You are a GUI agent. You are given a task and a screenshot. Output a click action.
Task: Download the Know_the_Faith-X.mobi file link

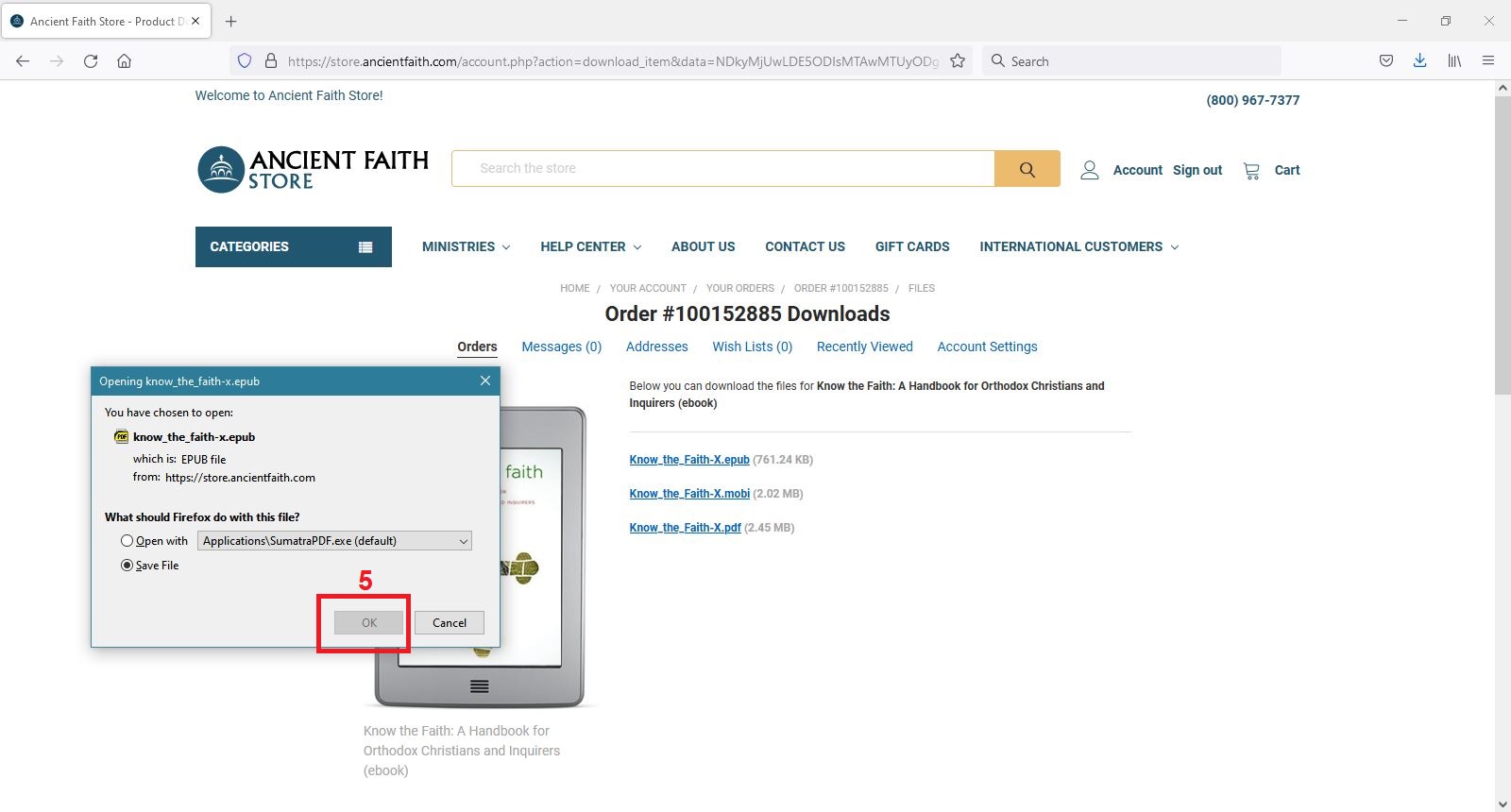tap(689, 494)
